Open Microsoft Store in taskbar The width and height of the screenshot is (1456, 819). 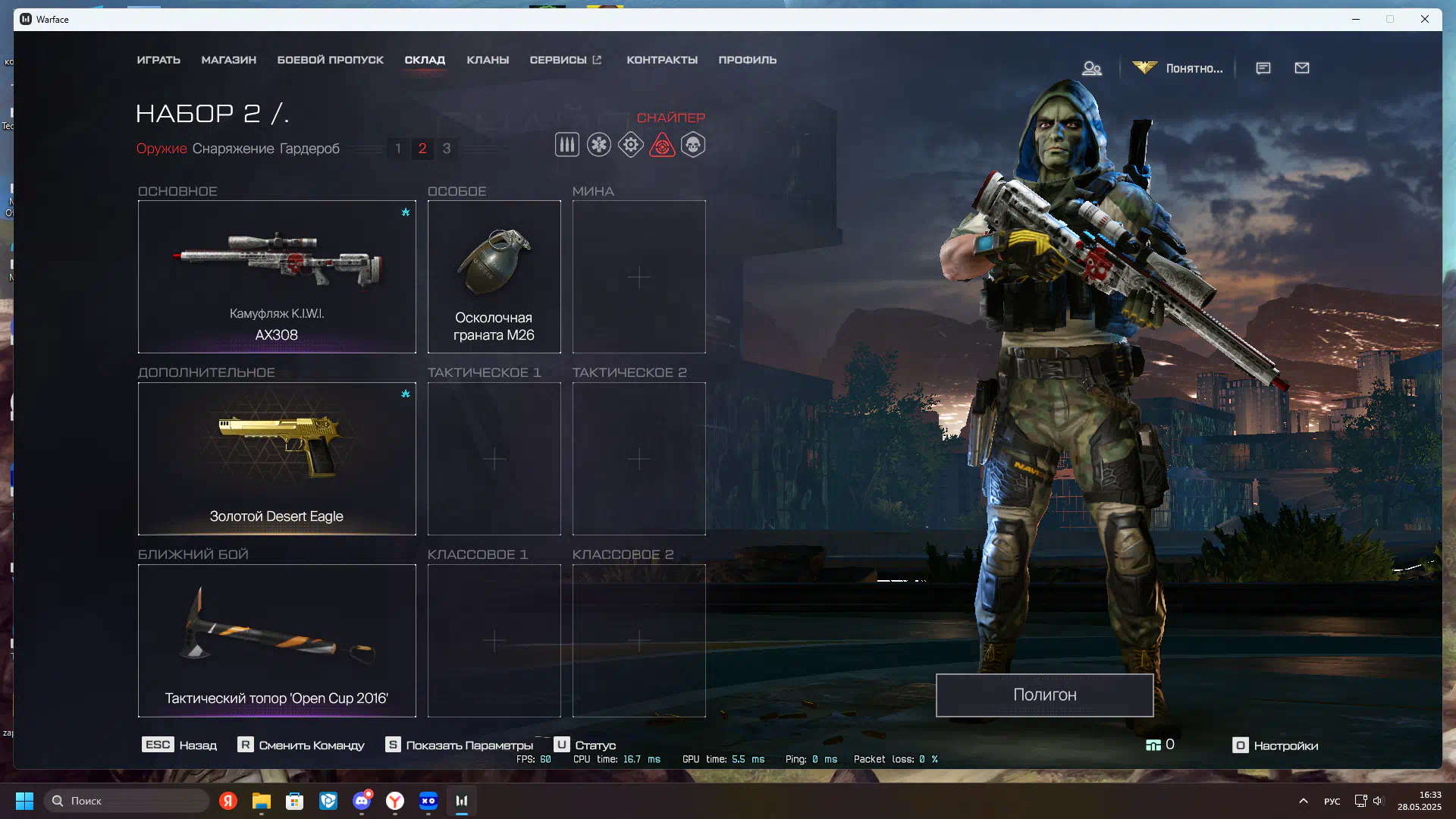(295, 801)
